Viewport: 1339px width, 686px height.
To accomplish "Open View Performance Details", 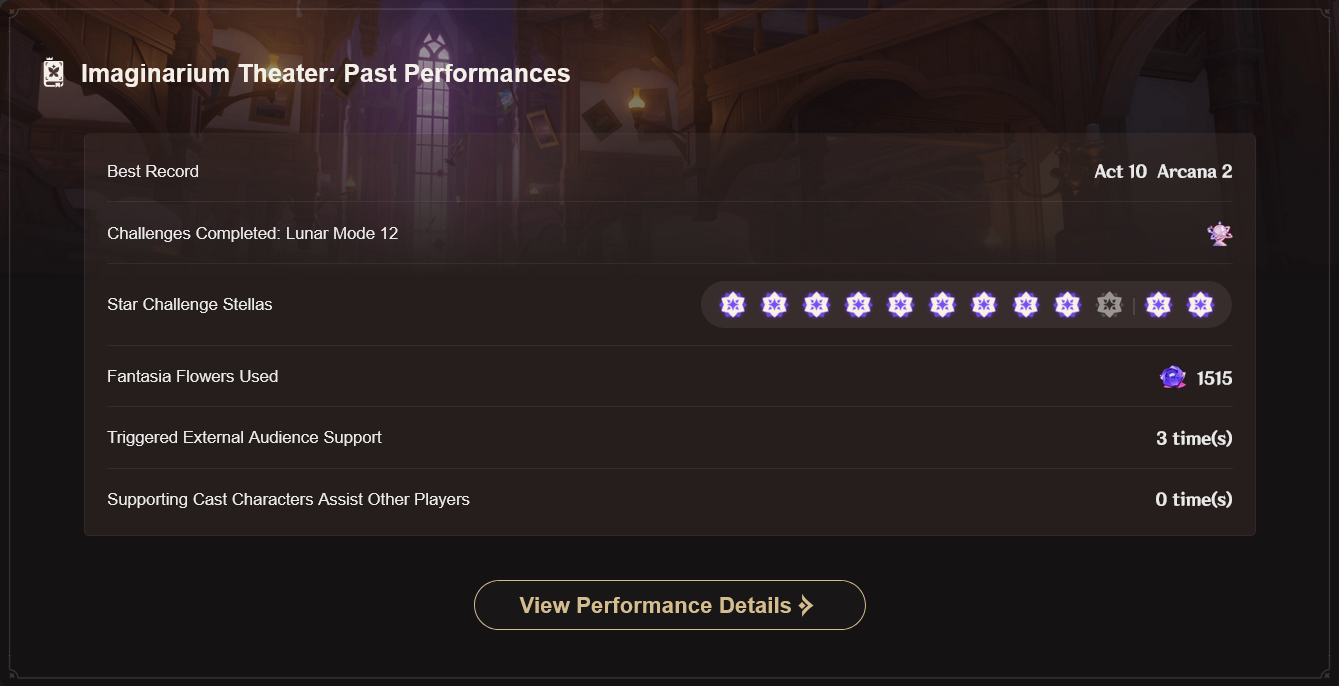I will point(669,605).
